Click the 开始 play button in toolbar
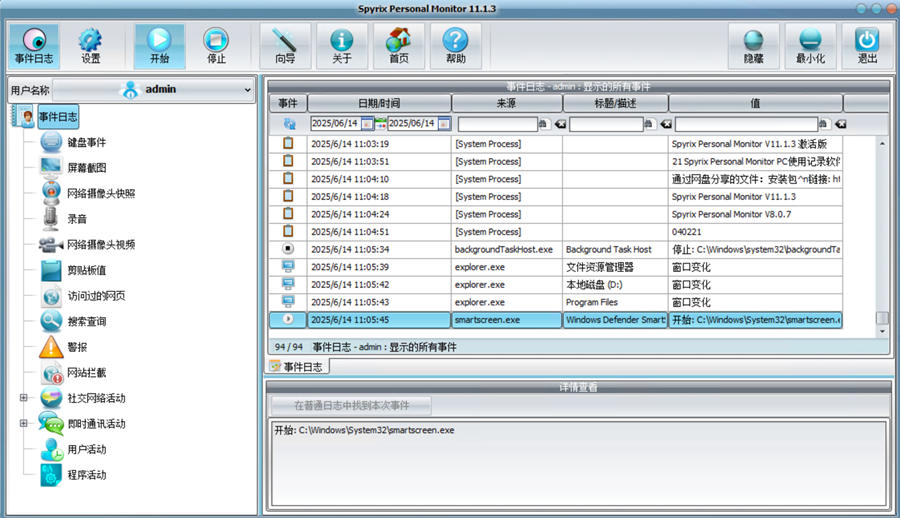 [x=159, y=46]
